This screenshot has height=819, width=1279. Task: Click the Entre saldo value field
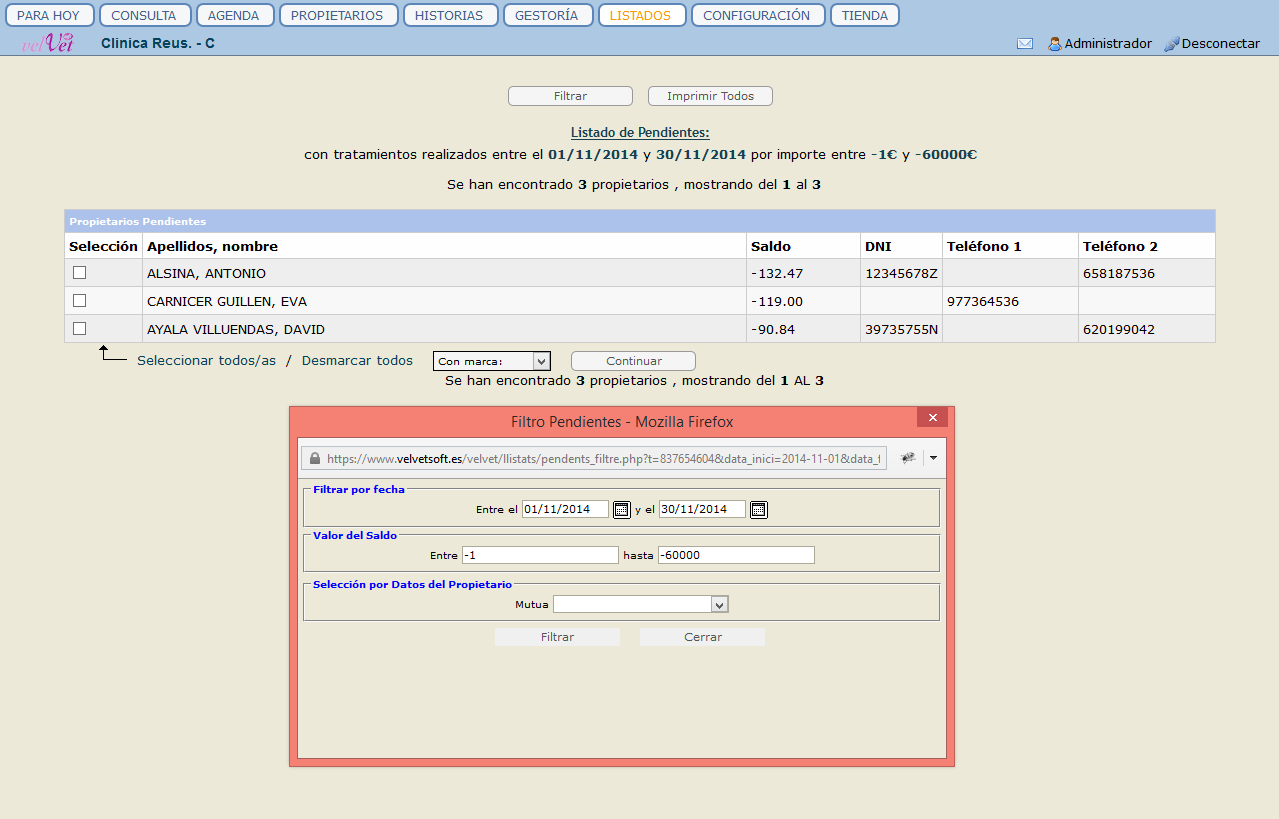click(540, 555)
